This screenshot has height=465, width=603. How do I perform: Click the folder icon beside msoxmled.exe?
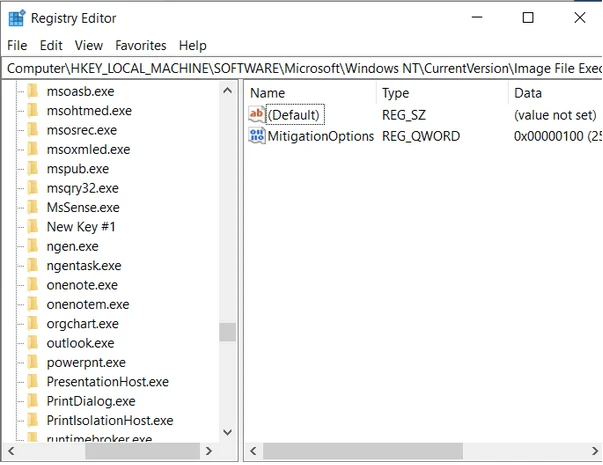[x=33, y=149]
